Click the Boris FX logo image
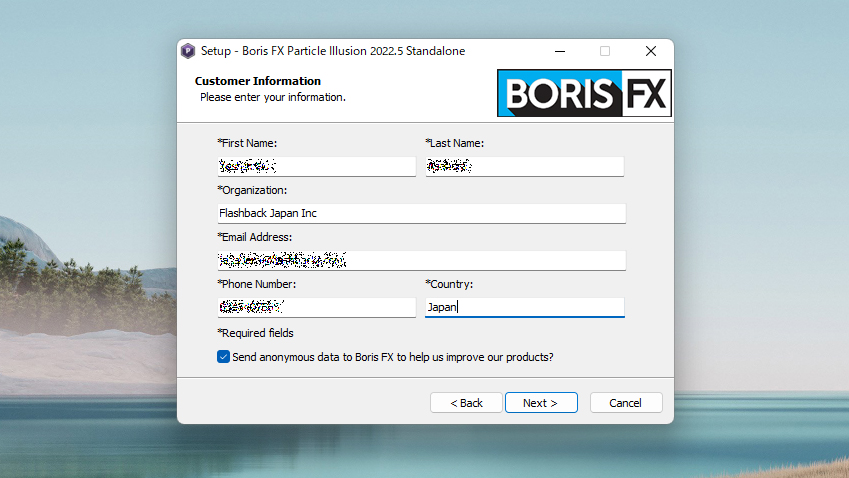 tap(584, 93)
